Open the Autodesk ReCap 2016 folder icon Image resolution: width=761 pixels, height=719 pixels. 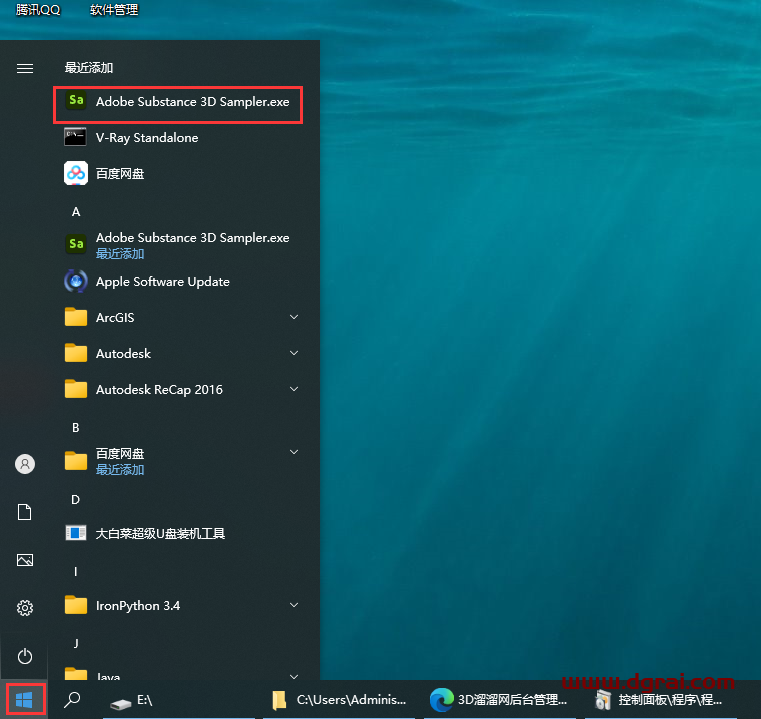pyautogui.click(x=76, y=389)
